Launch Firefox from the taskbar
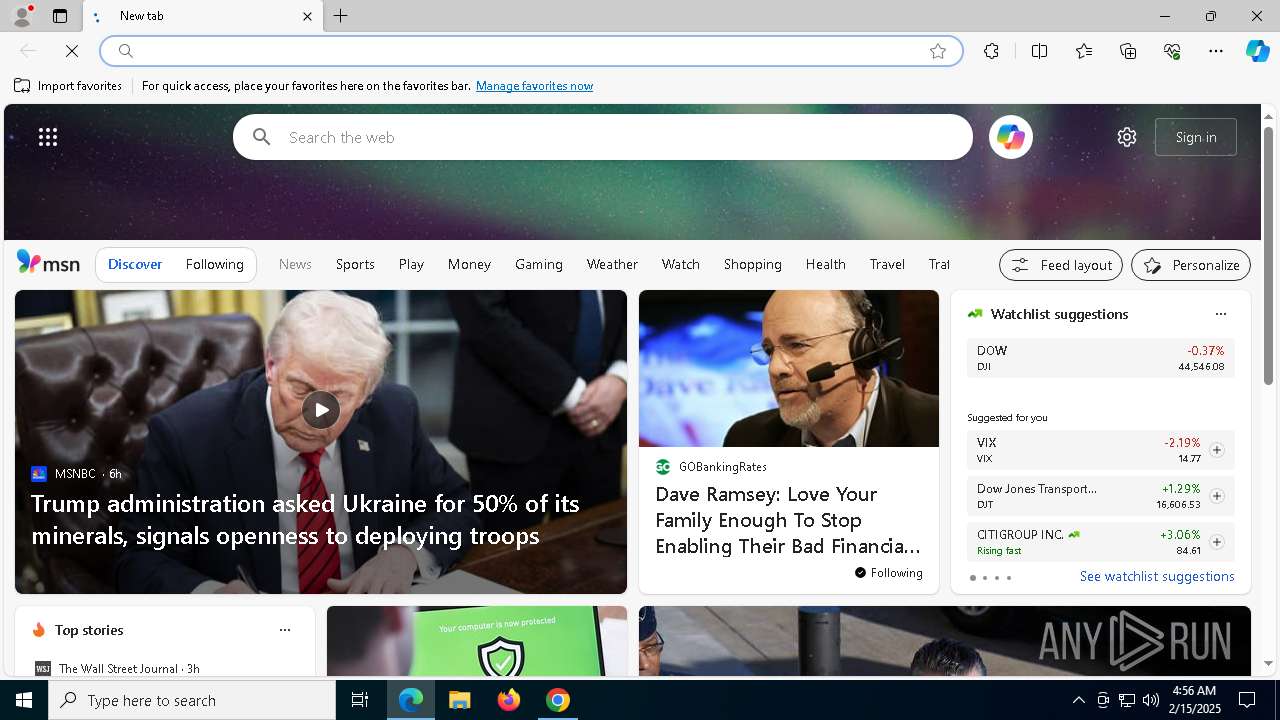This screenshot has width=1280, height=720. tap(509, 700)
